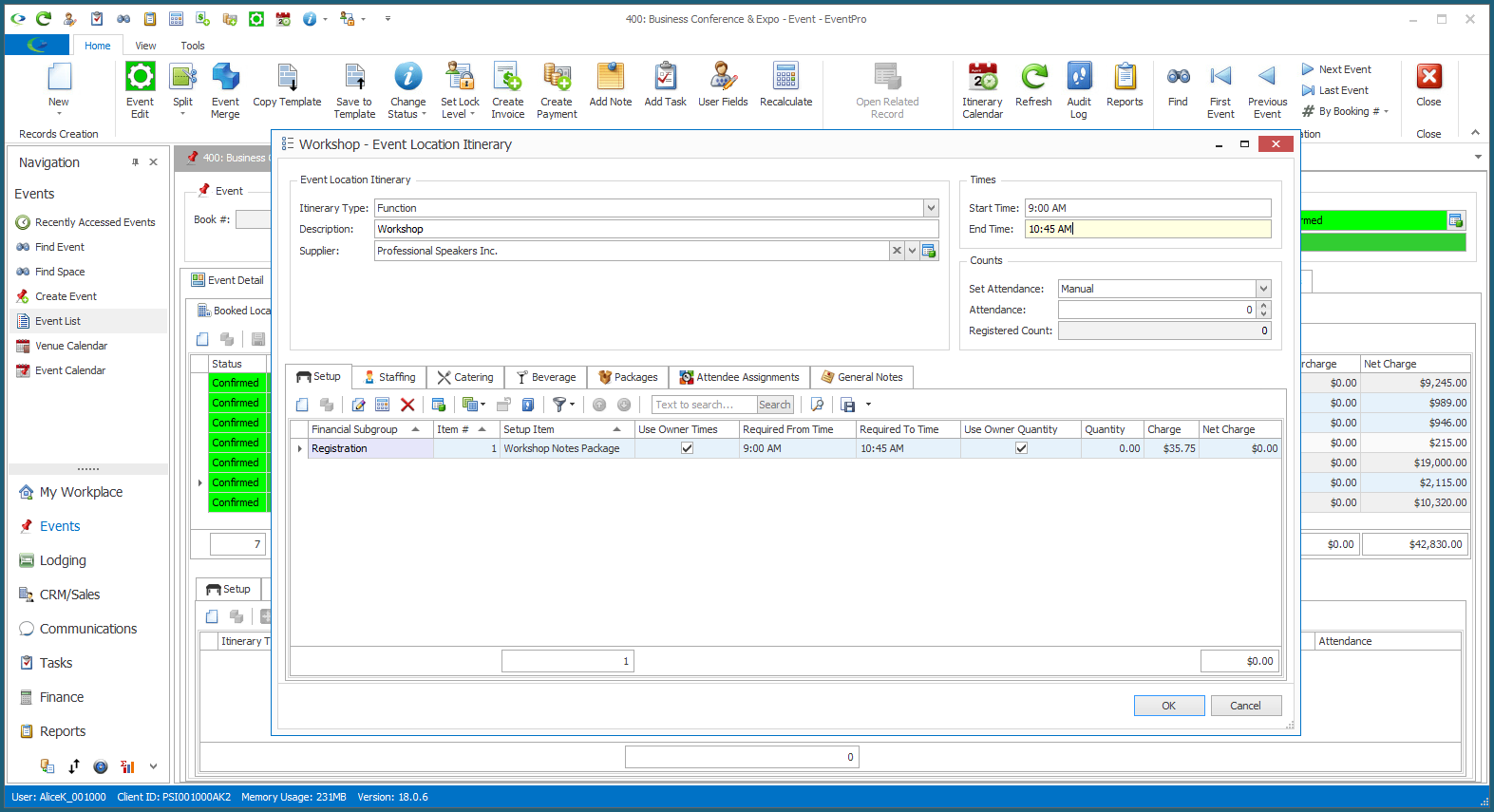Sort by Financial Subgroup column
The image size is (1494, 812).
[x=366, y=429]
